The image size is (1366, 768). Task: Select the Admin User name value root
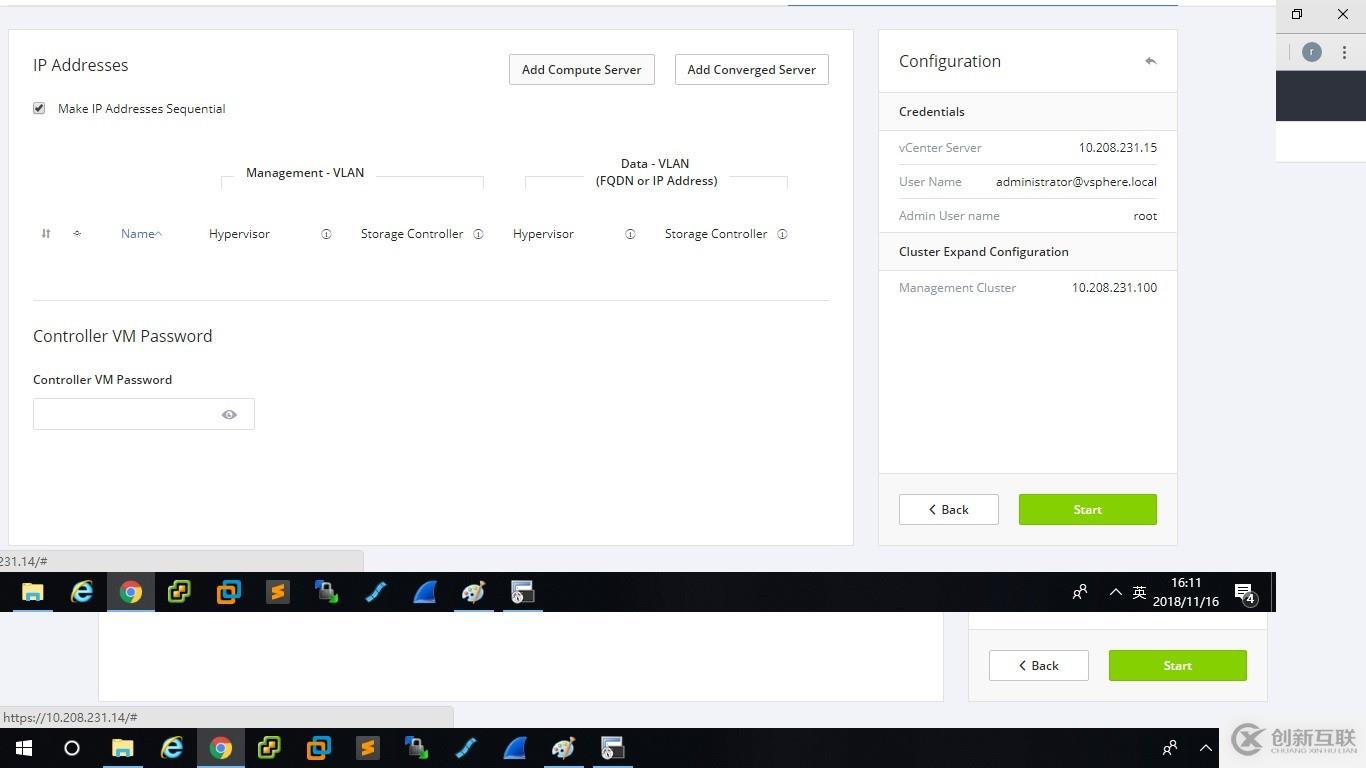(x=1146, y=216)
